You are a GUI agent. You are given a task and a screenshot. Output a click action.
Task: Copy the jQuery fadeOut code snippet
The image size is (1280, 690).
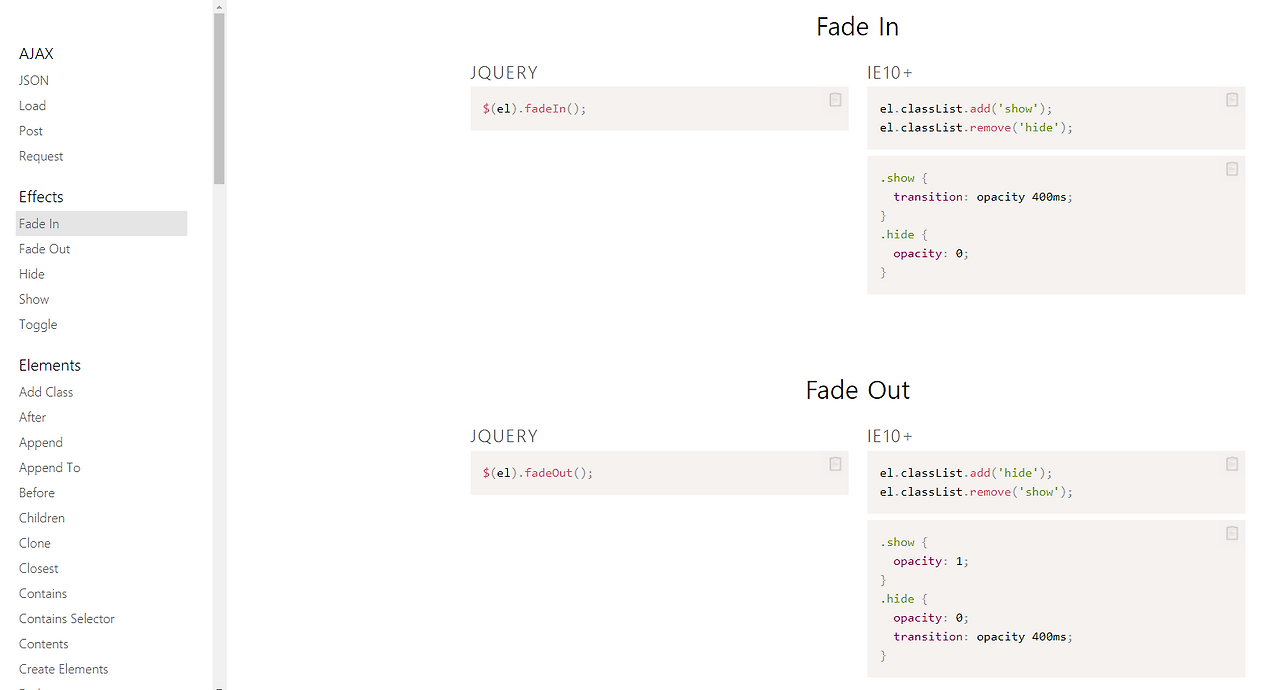pyautogui.click(x=835, y=464)
